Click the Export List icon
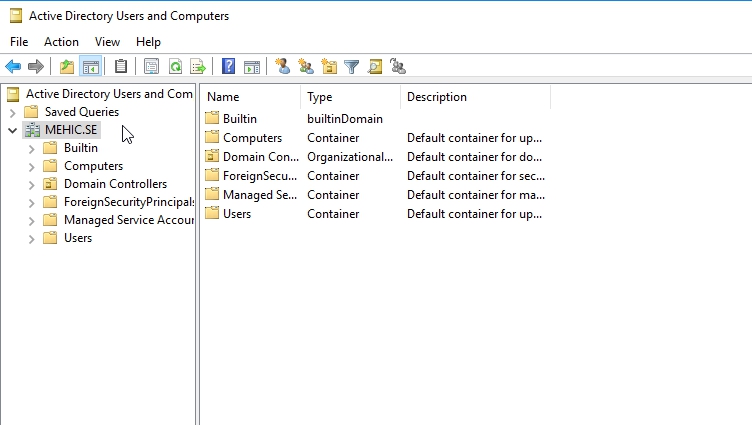 (198, 67)
